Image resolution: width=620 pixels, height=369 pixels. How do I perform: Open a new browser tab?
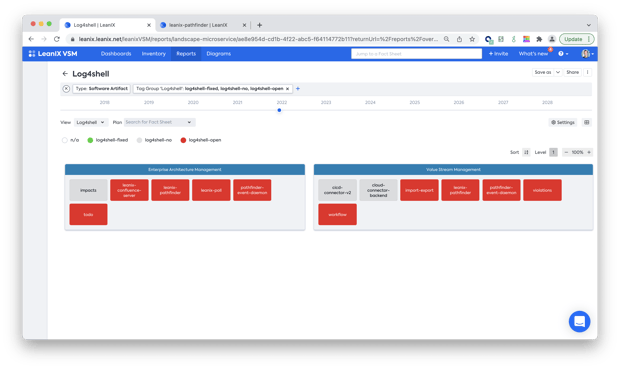[x=259, y=25]
